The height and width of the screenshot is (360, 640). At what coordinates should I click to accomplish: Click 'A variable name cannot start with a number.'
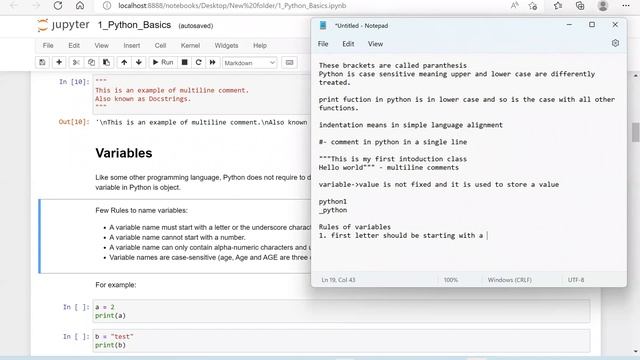tap(177, 238)
